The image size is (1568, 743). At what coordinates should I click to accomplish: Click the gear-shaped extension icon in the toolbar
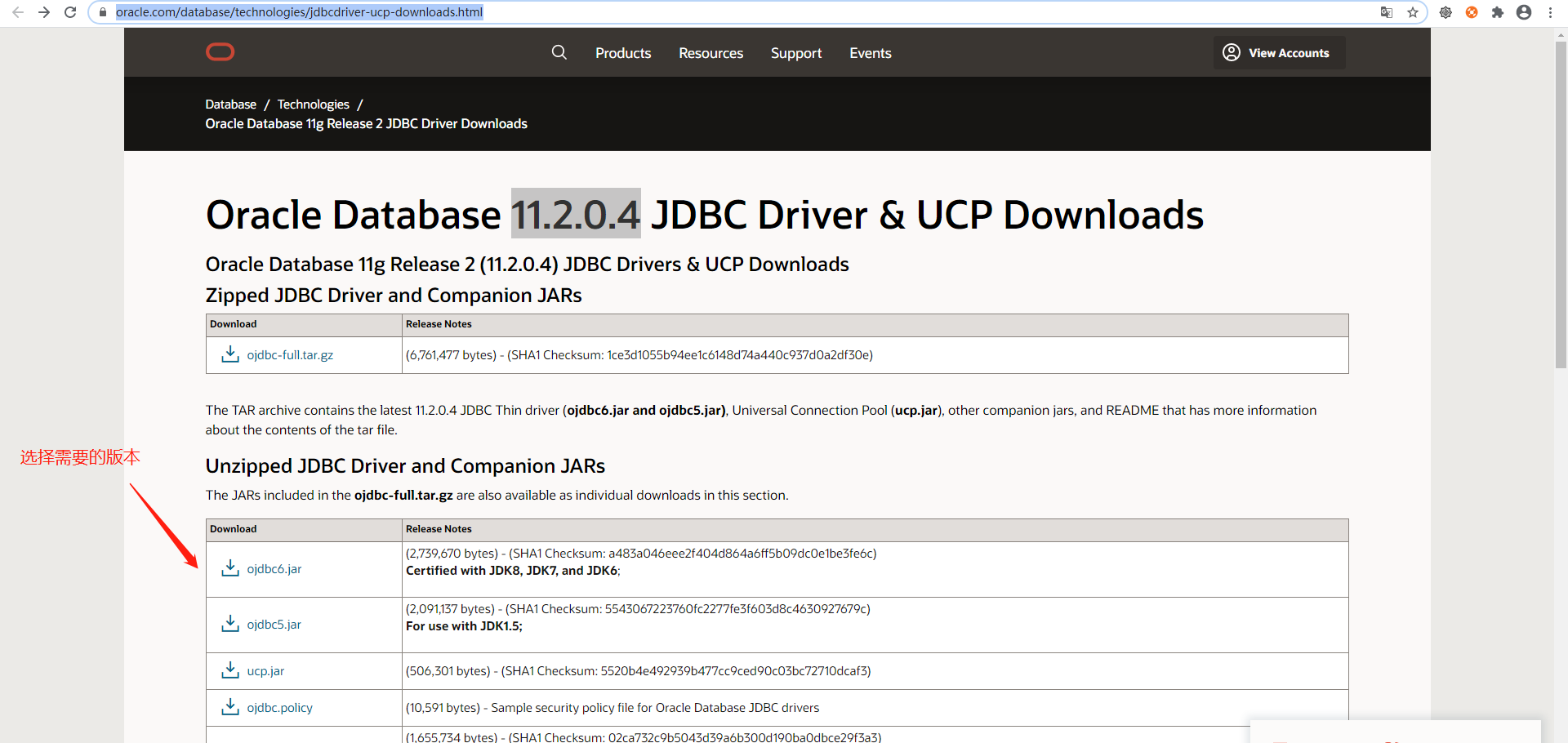(1445, 12)
